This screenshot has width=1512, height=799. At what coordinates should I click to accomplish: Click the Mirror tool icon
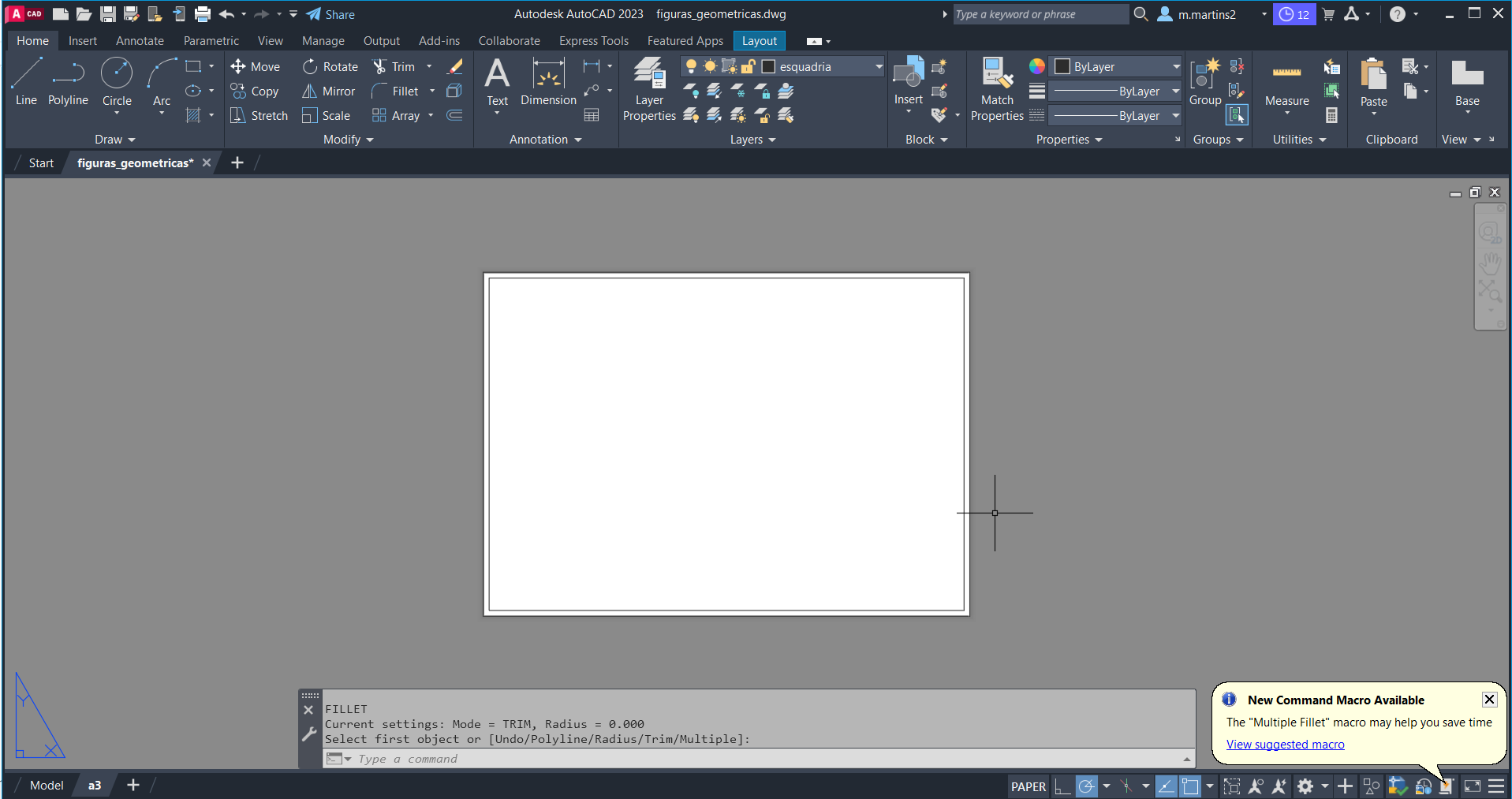click(x=310, y=91)
